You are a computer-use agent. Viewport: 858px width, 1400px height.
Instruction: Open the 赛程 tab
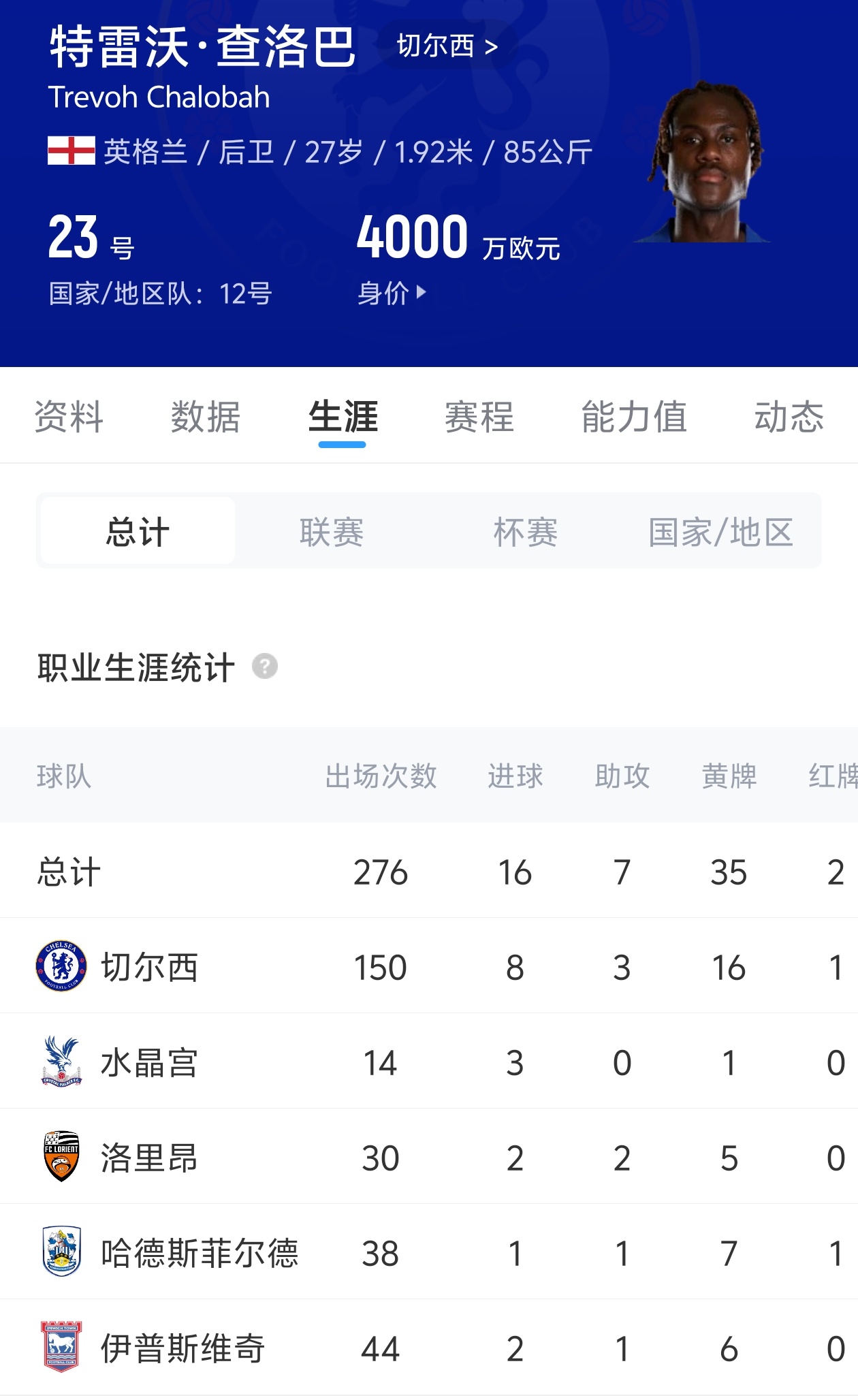(x=479, y=417)
